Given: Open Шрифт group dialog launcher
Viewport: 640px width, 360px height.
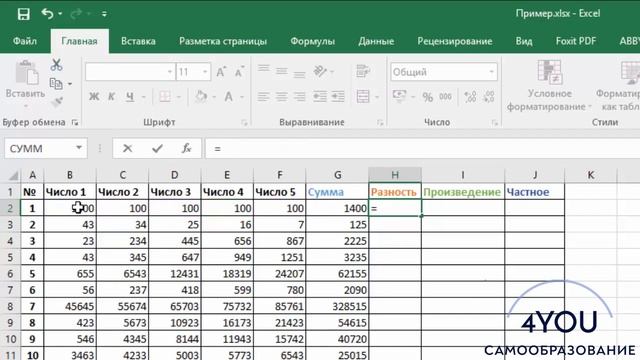Looking at the screenshot, I should 244,122.
